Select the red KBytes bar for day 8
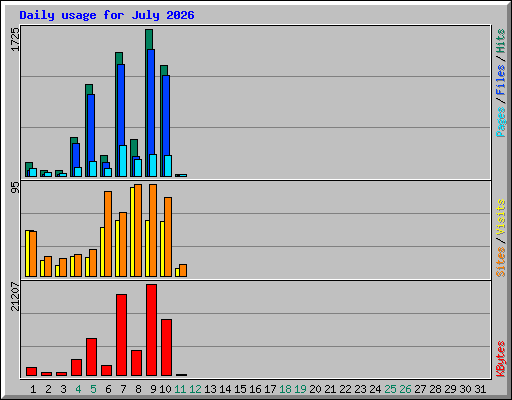This screenshot has width=512, height=400. (136, 363)
